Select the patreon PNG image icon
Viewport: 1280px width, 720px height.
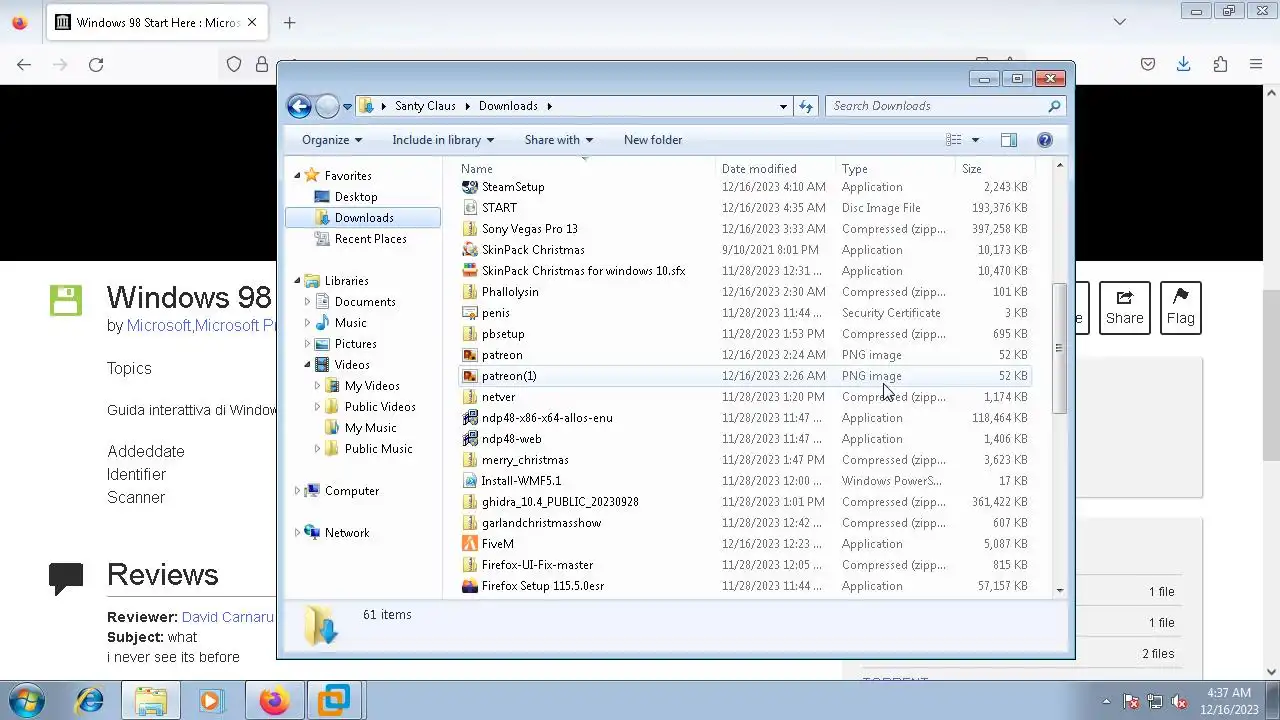pyautogui.click(x=470, y=355)
